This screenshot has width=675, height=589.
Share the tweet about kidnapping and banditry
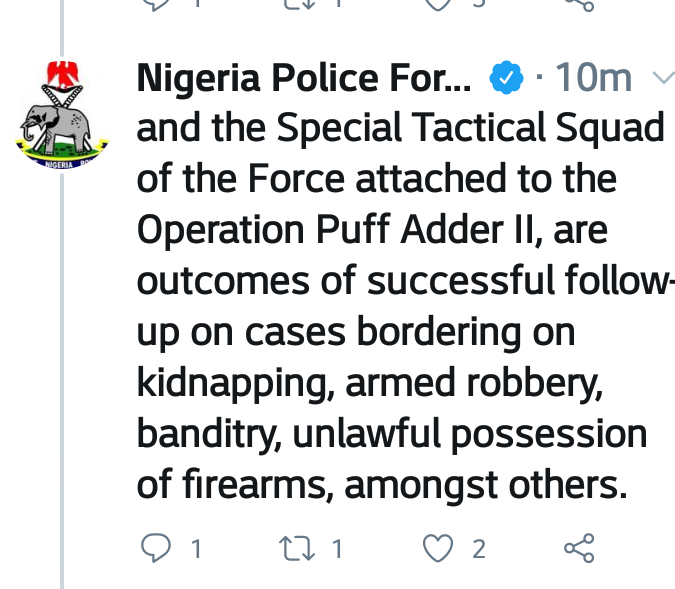tap(579, 548)
